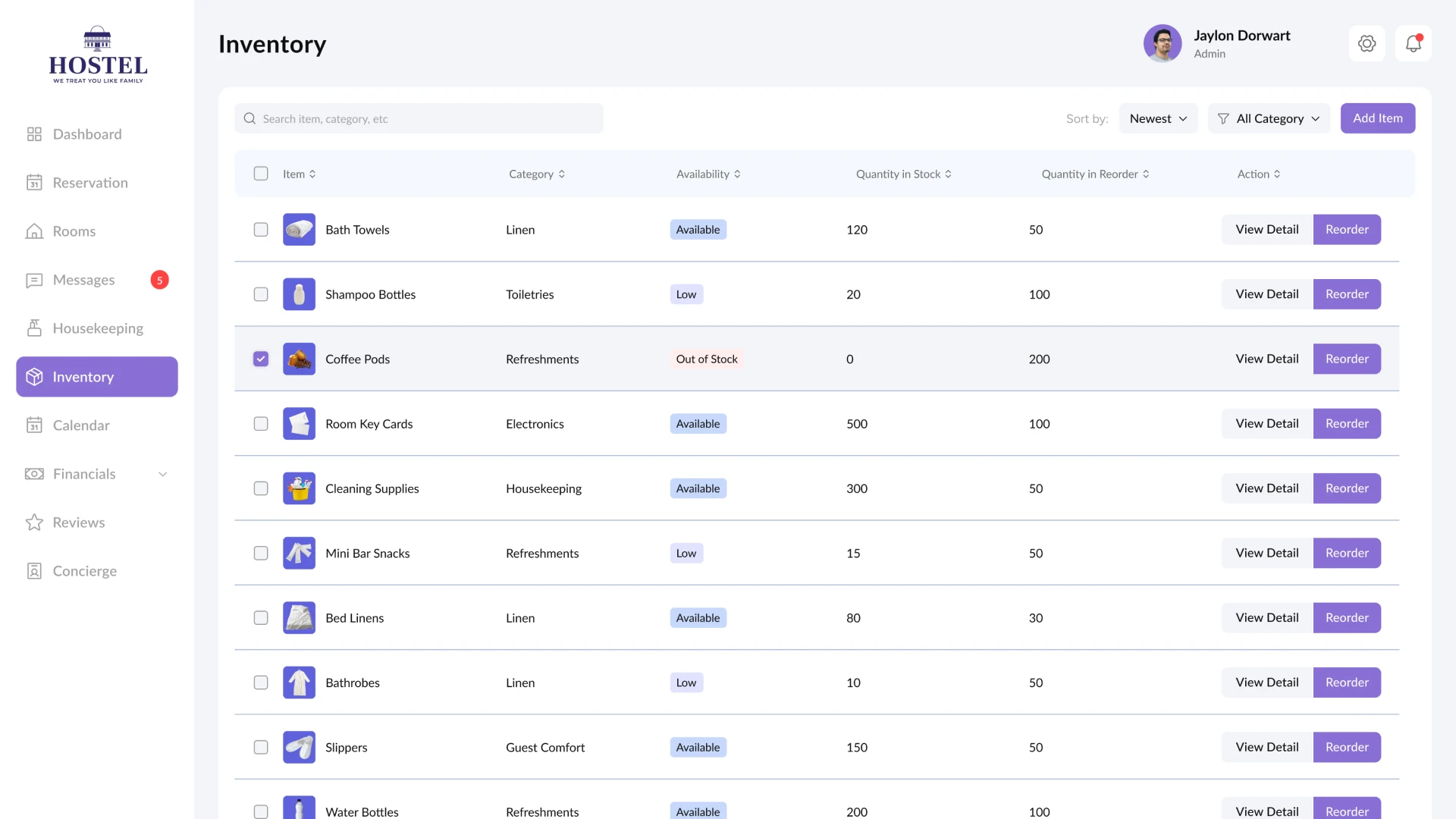Expand the Financials sidebar submenu
The height and width of the screenshot is (819, 1456).
163,474
